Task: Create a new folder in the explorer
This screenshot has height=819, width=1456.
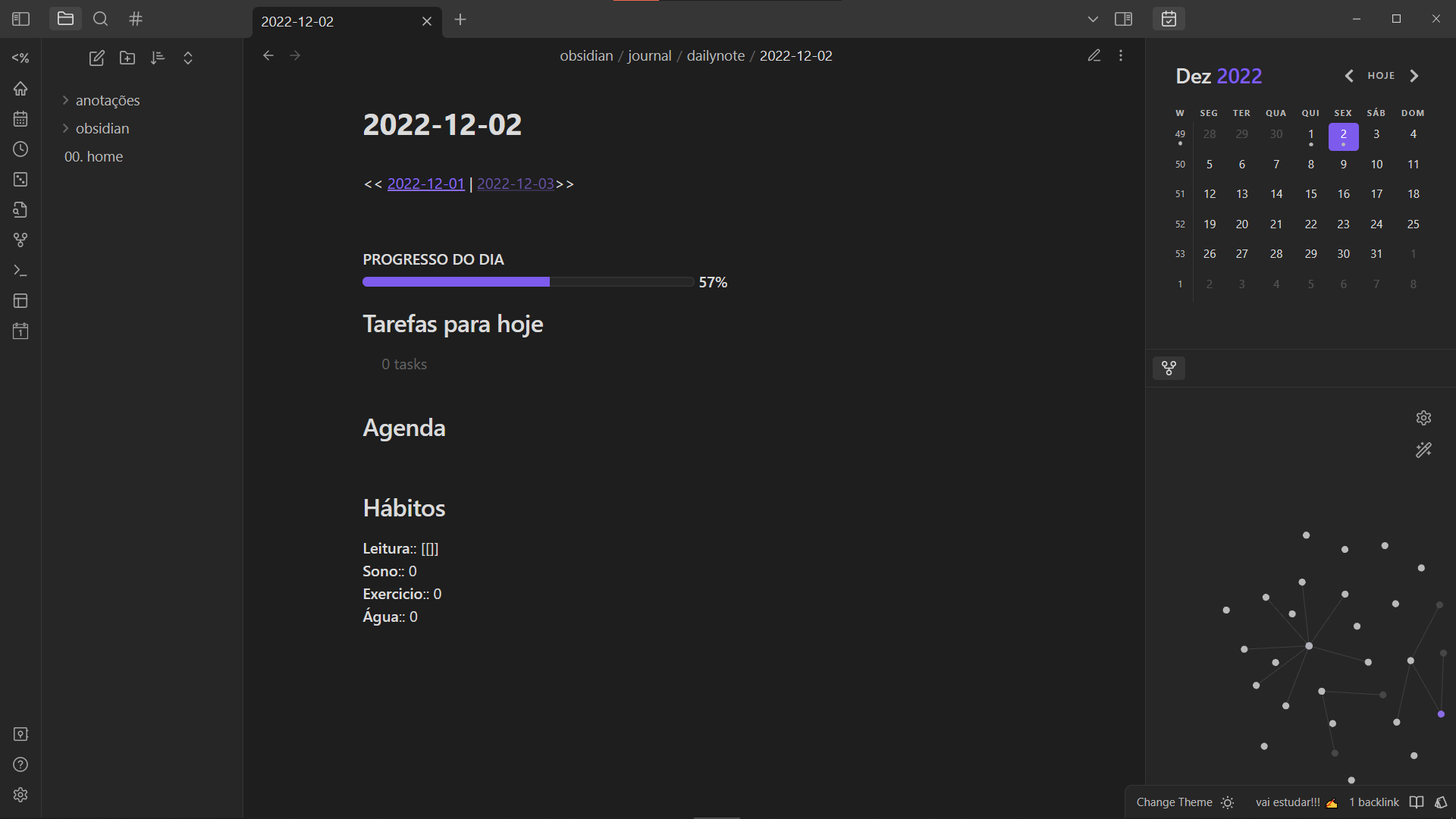Action: pyautogui.click(x=127, y=58)
